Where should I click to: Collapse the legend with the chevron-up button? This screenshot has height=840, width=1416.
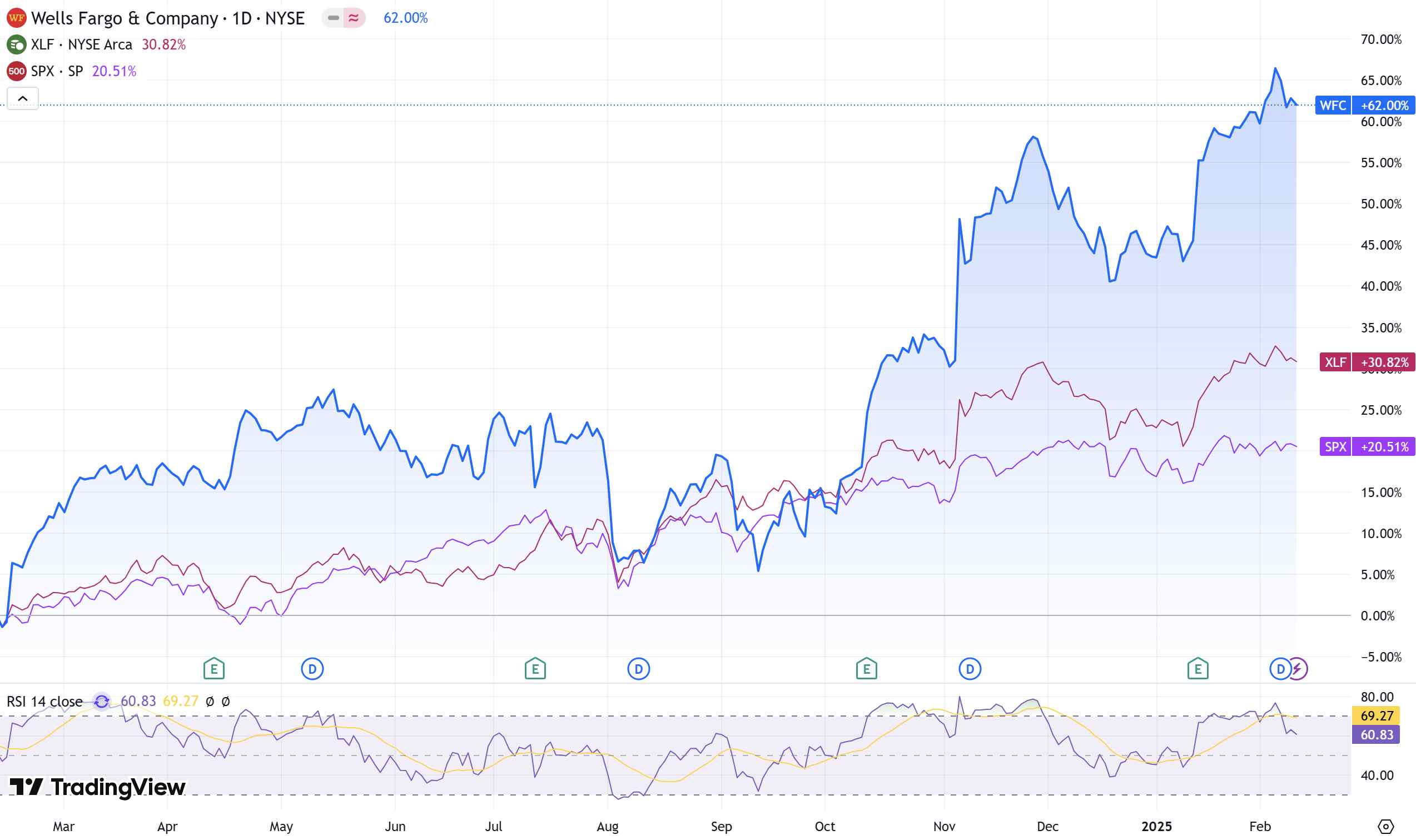(x=23, y=98)
